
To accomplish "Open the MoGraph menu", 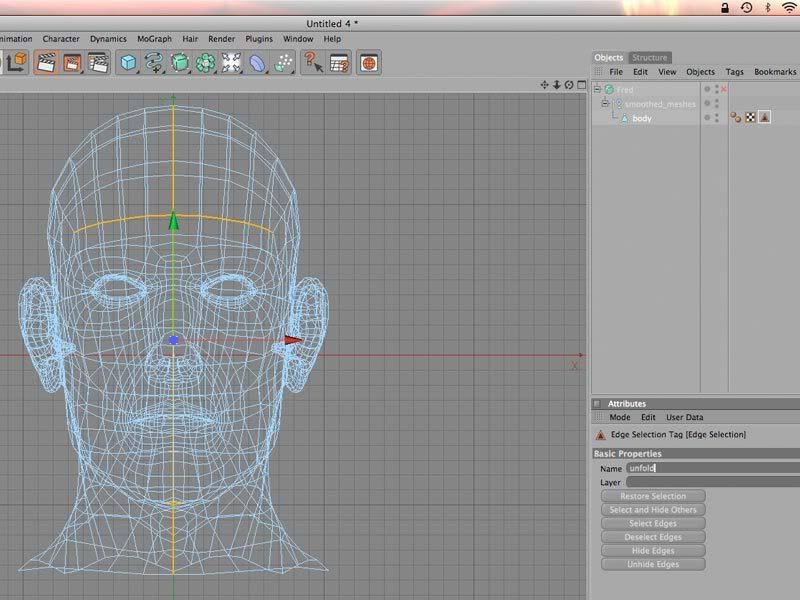I will [155, 39].
